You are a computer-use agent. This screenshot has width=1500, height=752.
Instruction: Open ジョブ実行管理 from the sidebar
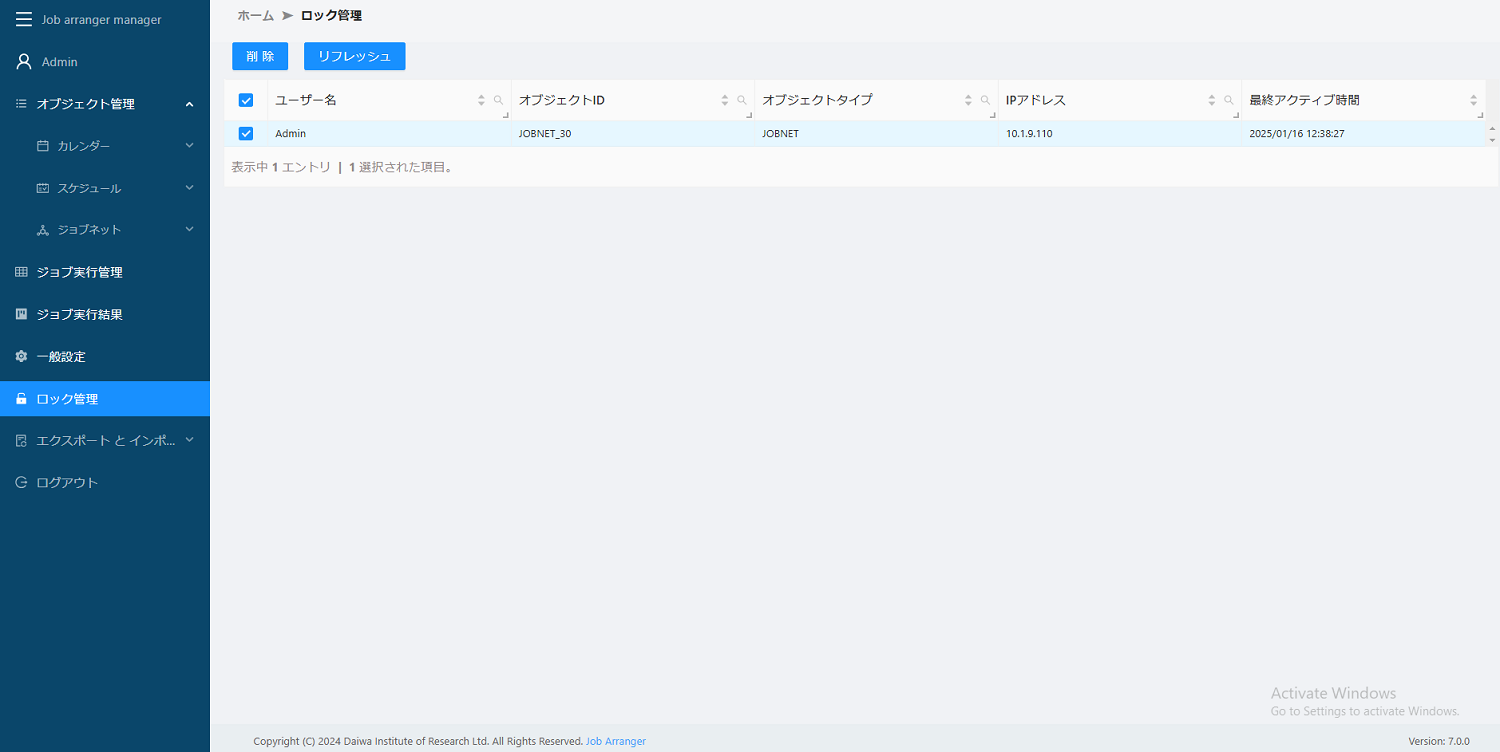[x=79, y=272]
